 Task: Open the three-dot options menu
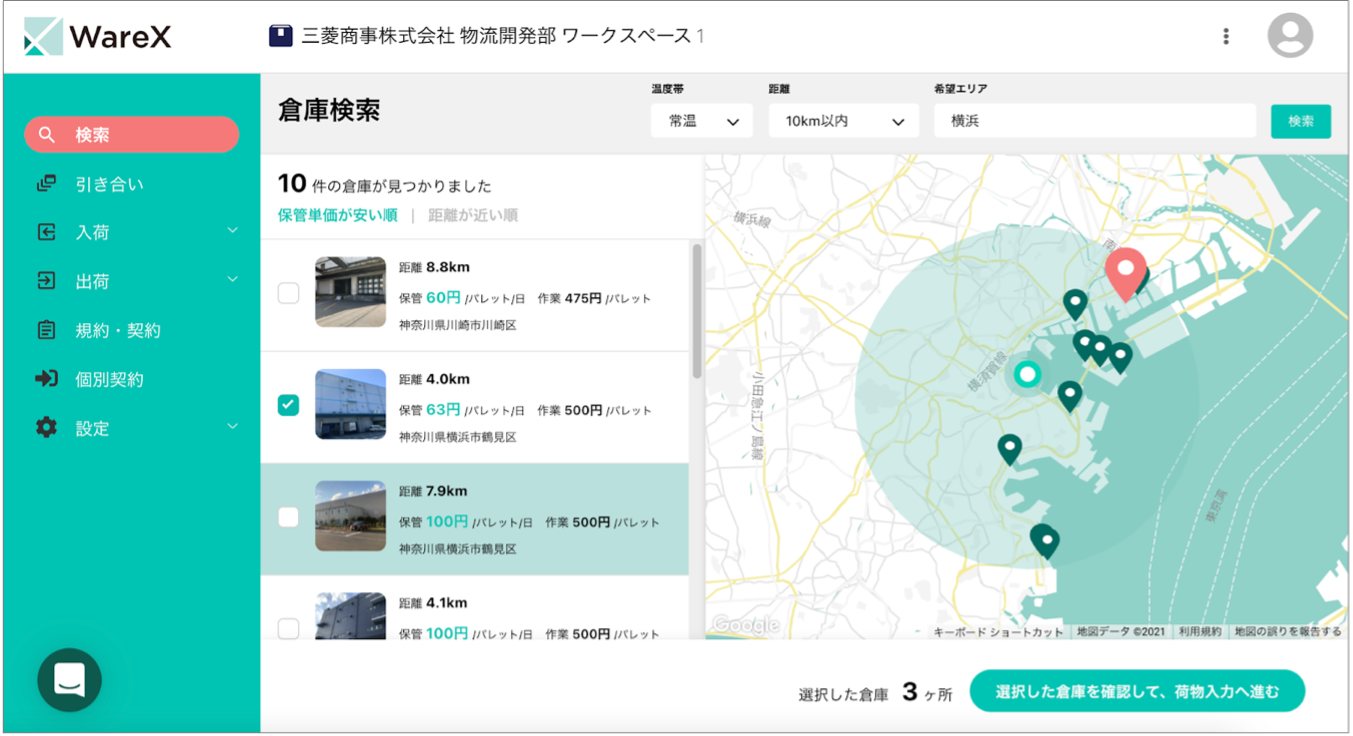1226,37
